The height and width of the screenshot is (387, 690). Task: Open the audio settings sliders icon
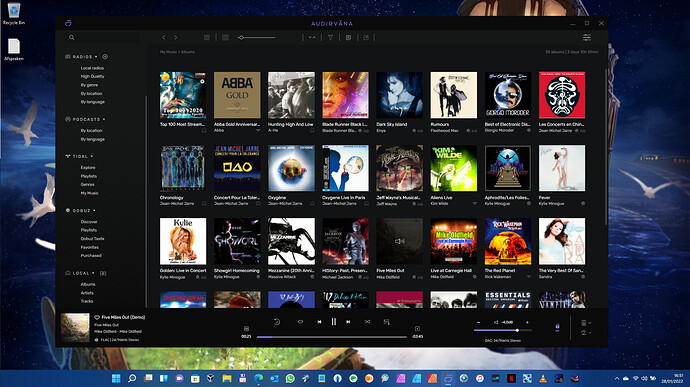point(587,37)
